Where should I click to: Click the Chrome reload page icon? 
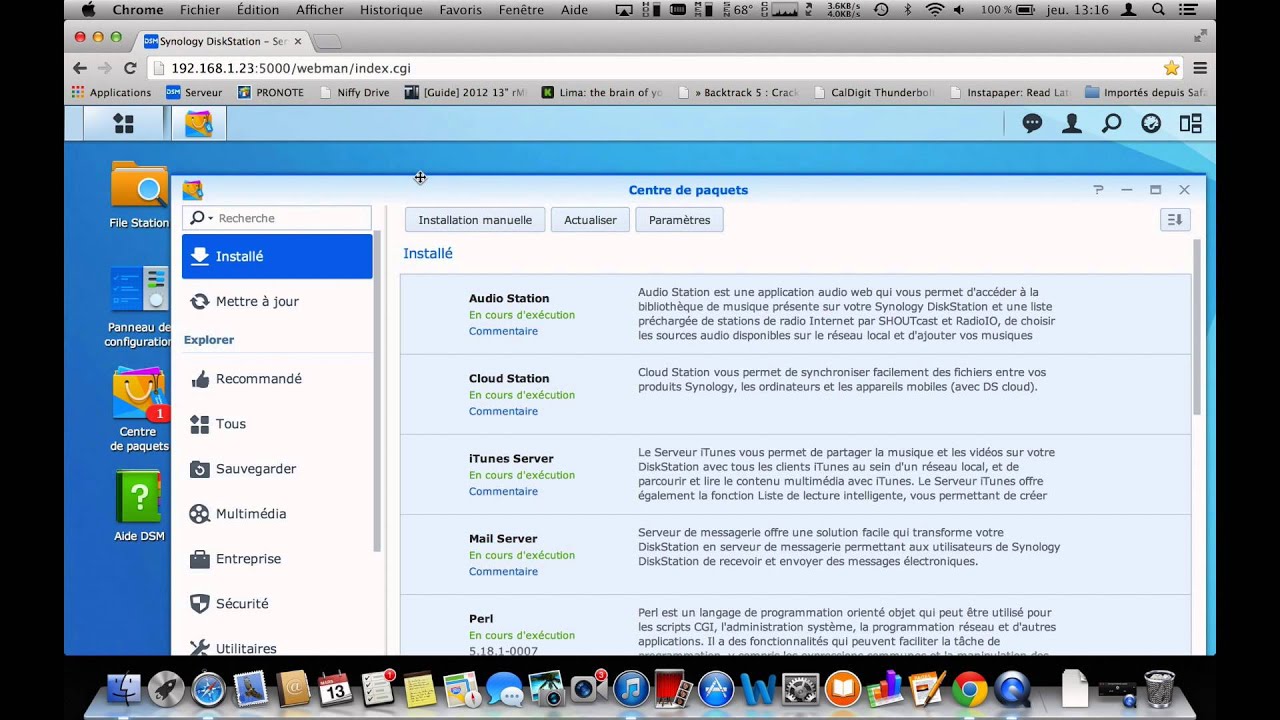point(130,68)
